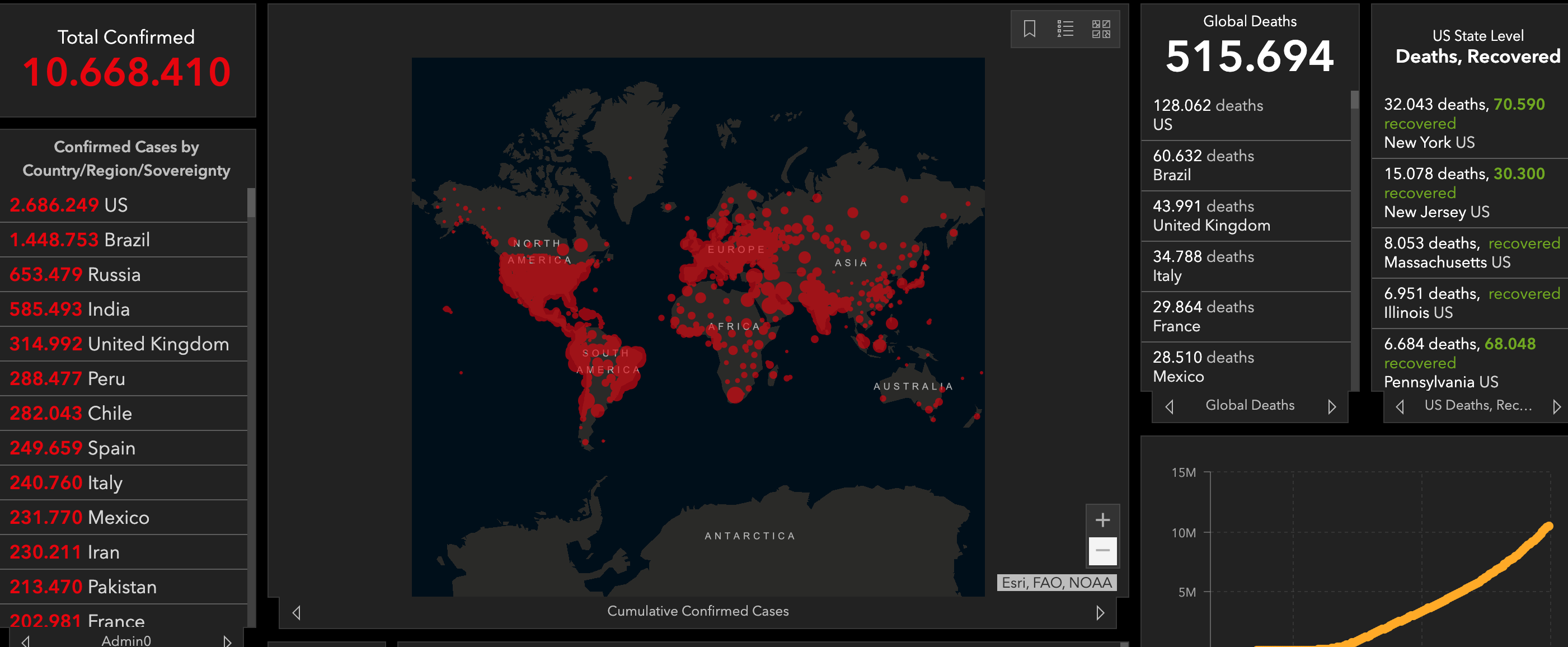
Task: Go to previous map view arrow
Action: click(297, 612)
